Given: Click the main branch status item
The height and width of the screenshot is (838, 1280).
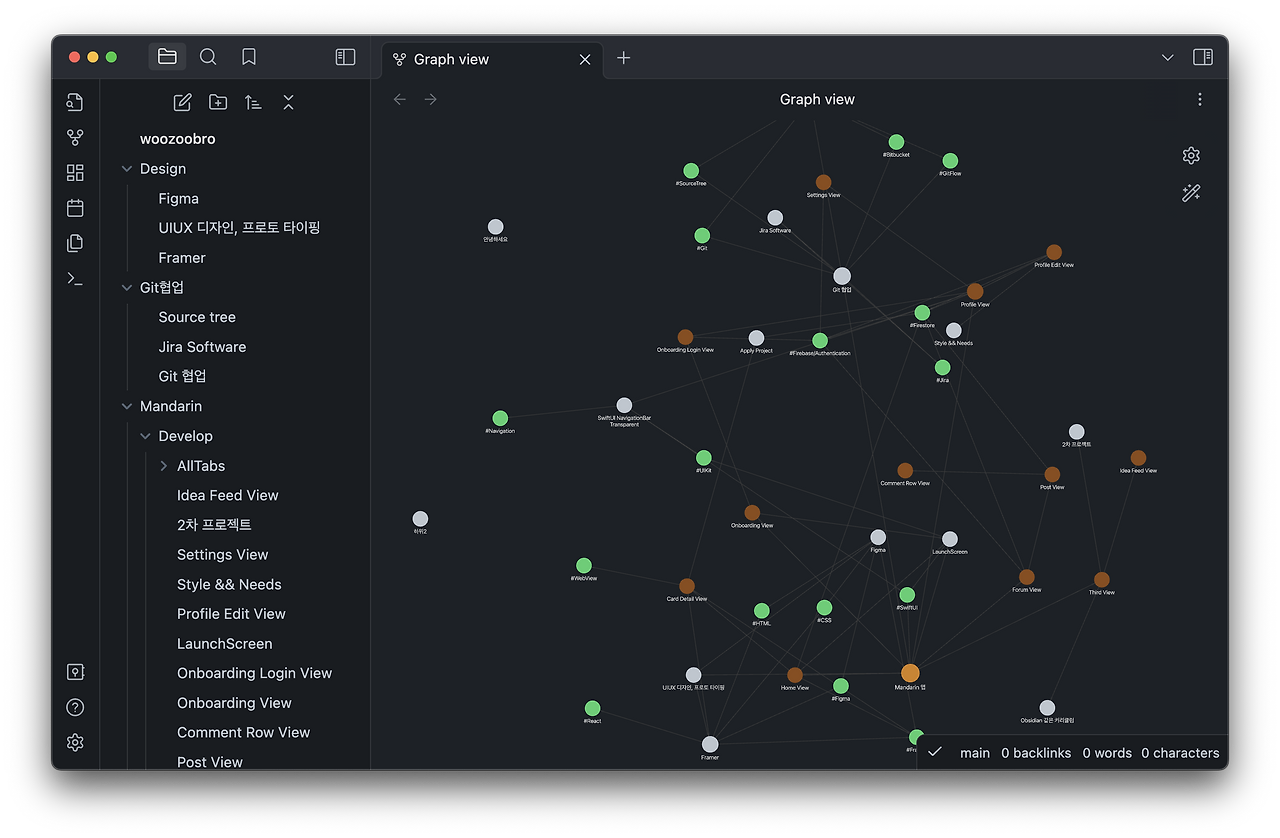Looking at the screenshot, I should [975, 753].
